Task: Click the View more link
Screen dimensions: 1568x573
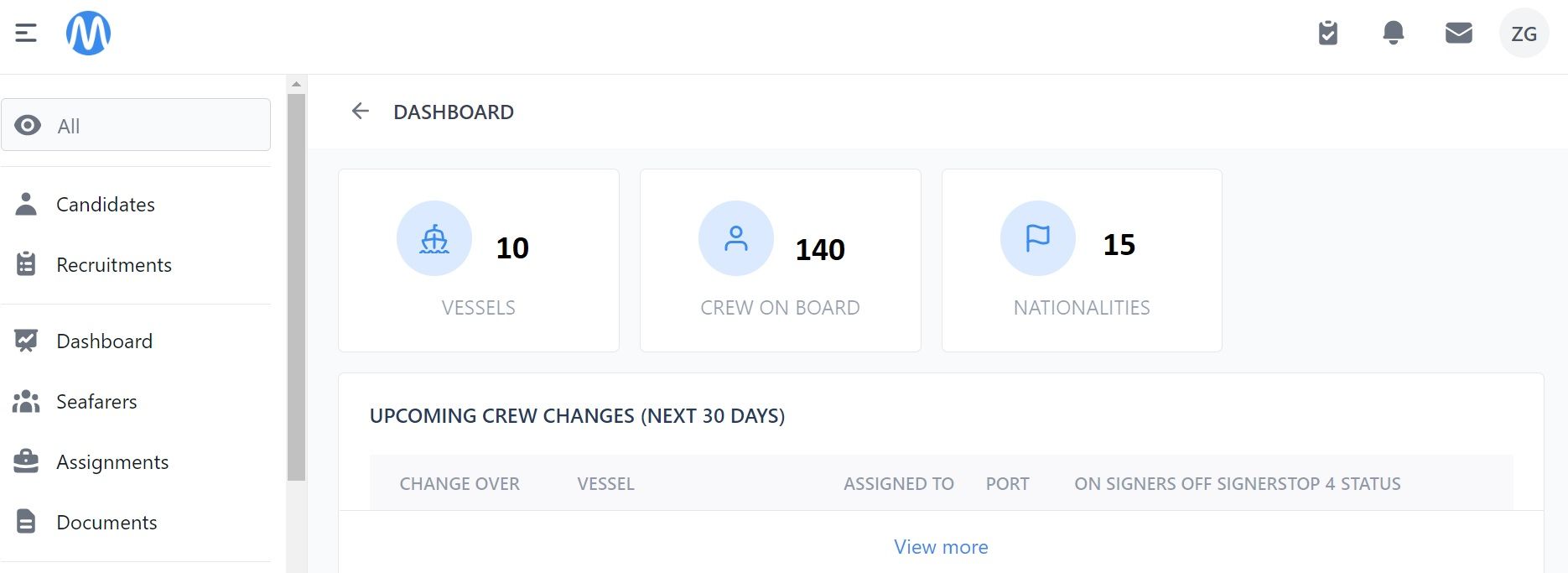Action: pos(941,547)
